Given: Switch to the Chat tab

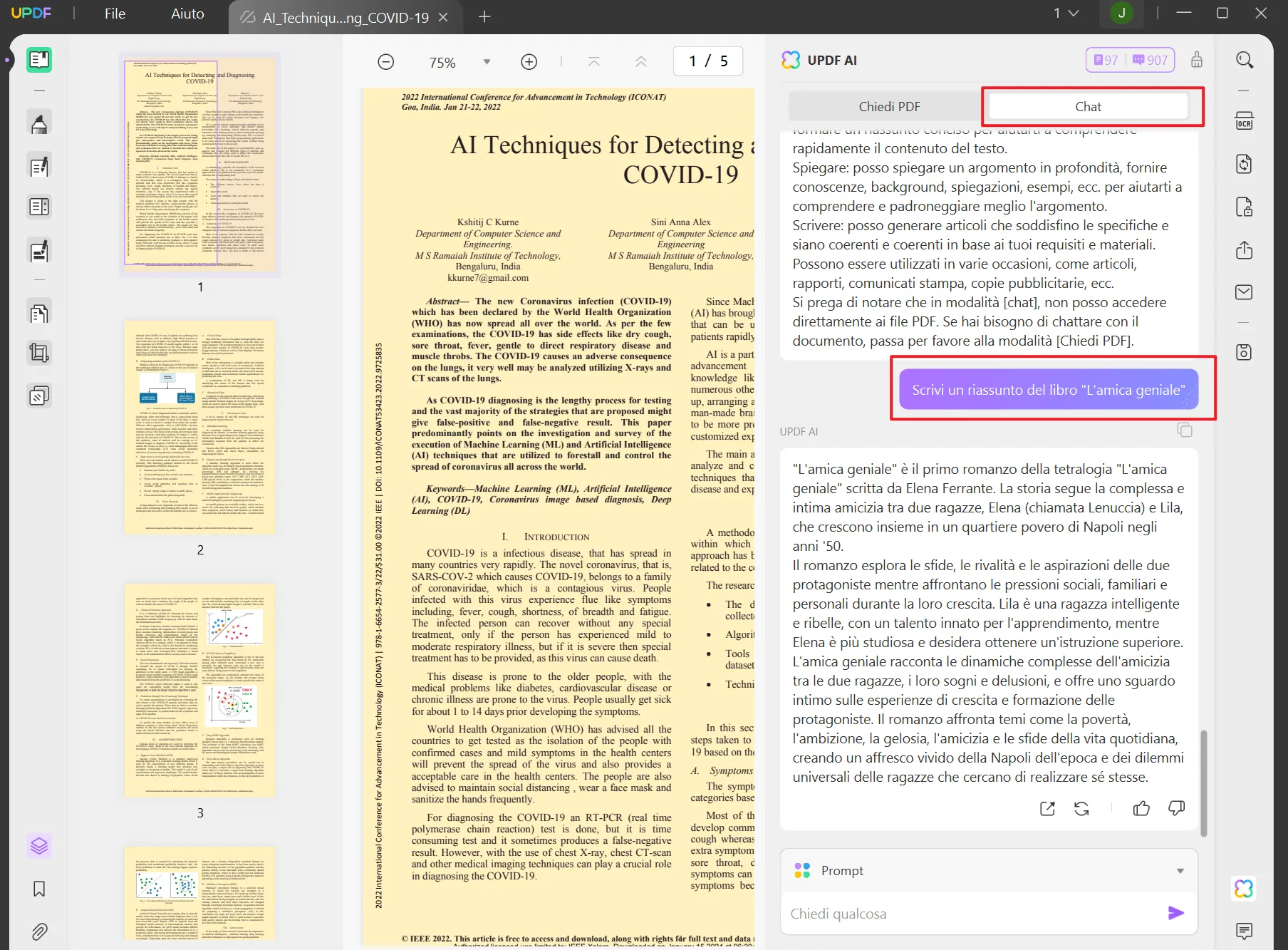Looking at the screenshot, I should click(x=1088, y=106).
